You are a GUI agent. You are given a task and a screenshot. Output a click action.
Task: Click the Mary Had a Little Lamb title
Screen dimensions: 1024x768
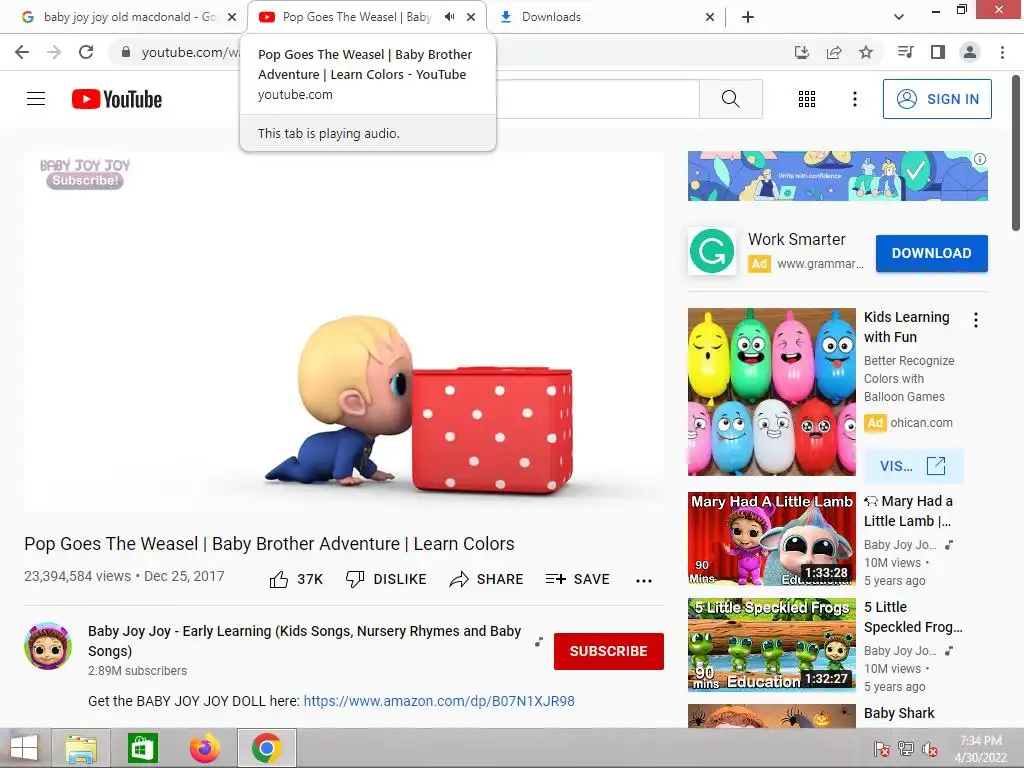point(908,511)
